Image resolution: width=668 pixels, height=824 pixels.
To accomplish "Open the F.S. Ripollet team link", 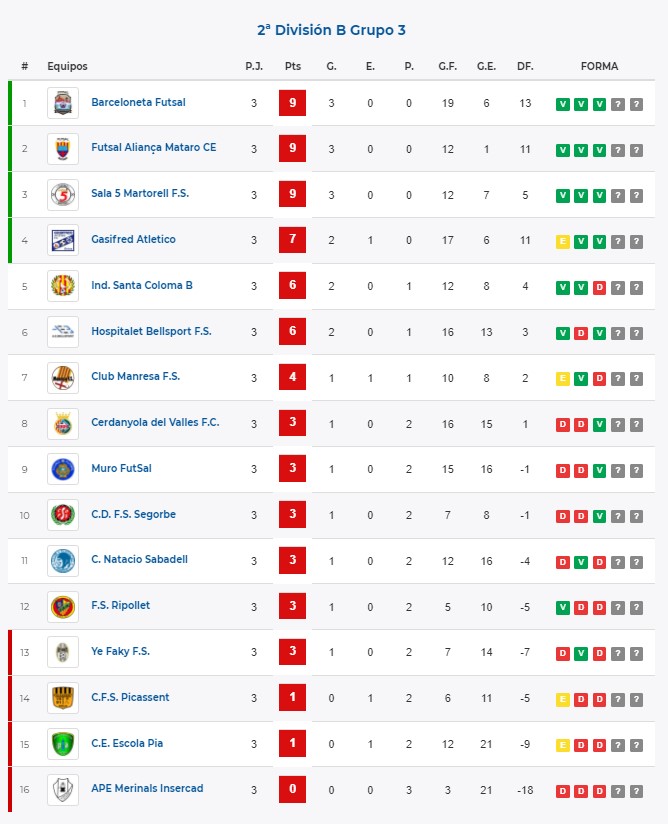I will tap(120, 605).
